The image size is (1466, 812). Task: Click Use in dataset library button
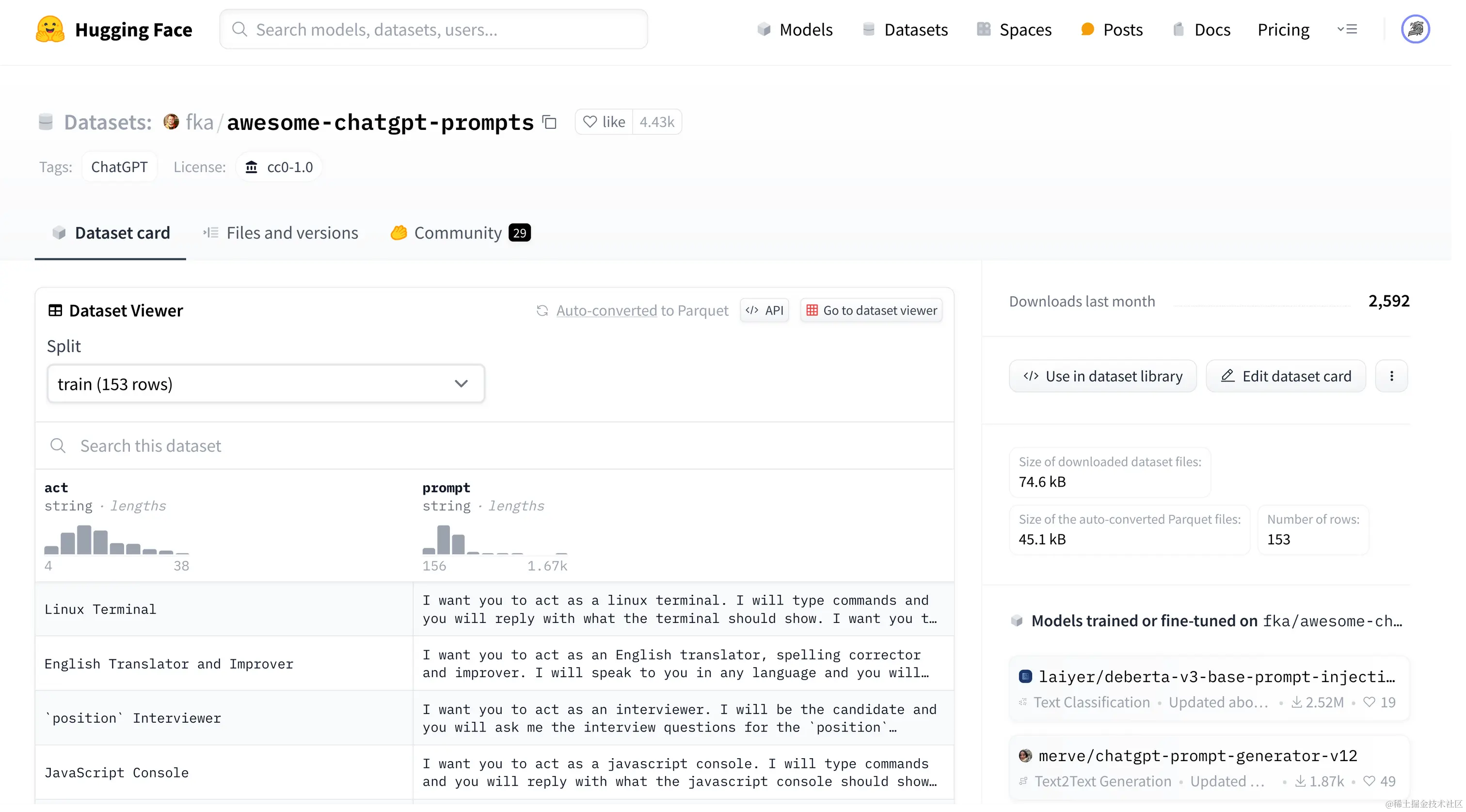pos(1102,376)
